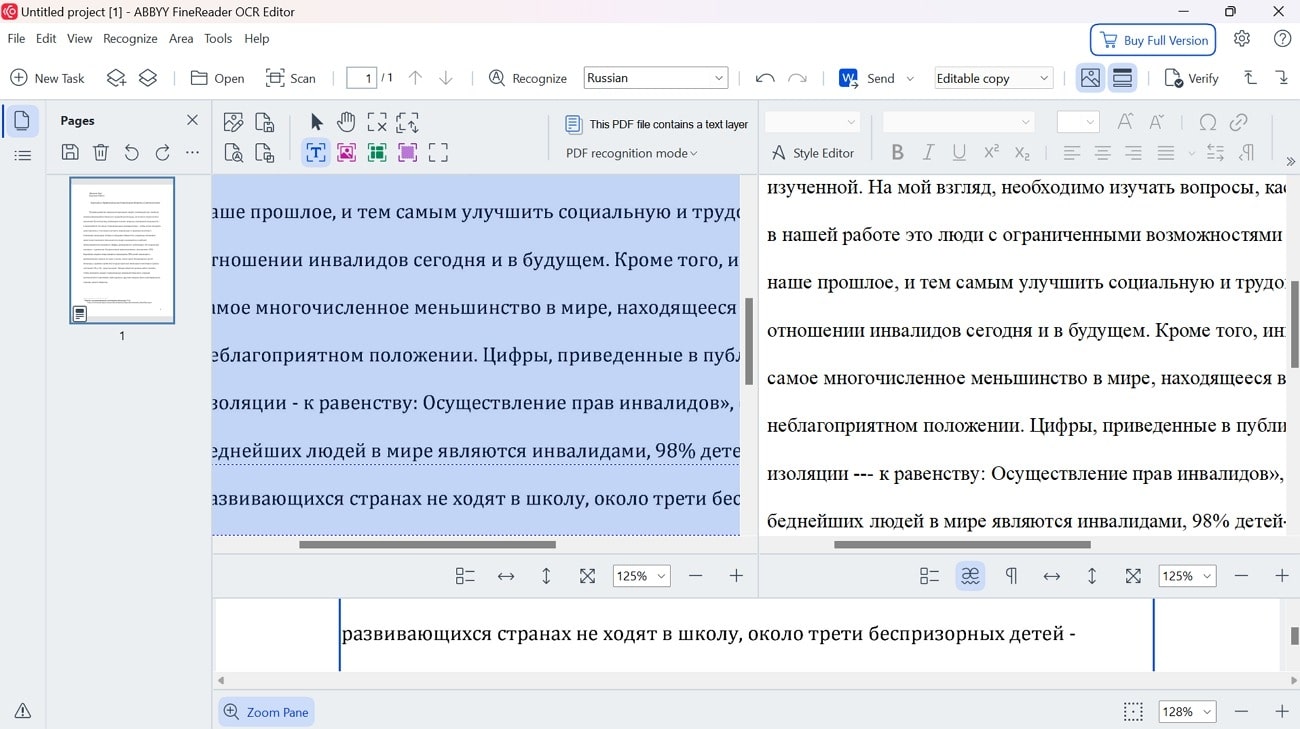
Task: Click the analyze all pages icon
Action: click(264, 153)
